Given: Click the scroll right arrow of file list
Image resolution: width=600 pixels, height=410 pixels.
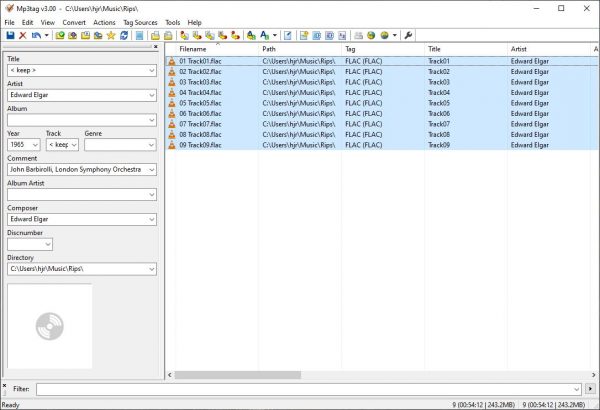Looking at the screenshot, I should click(x=593, y=375).
